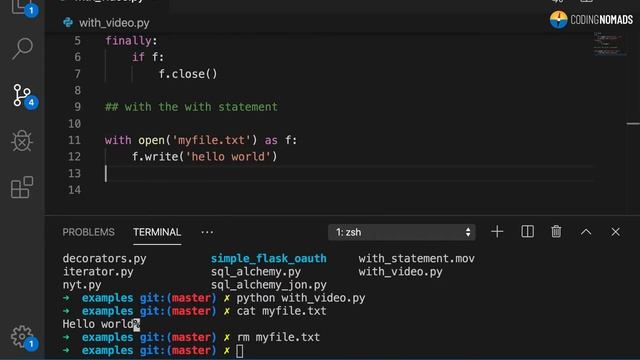Click 'with_statement.mov' in terminal output

click(x=416, y=258)
